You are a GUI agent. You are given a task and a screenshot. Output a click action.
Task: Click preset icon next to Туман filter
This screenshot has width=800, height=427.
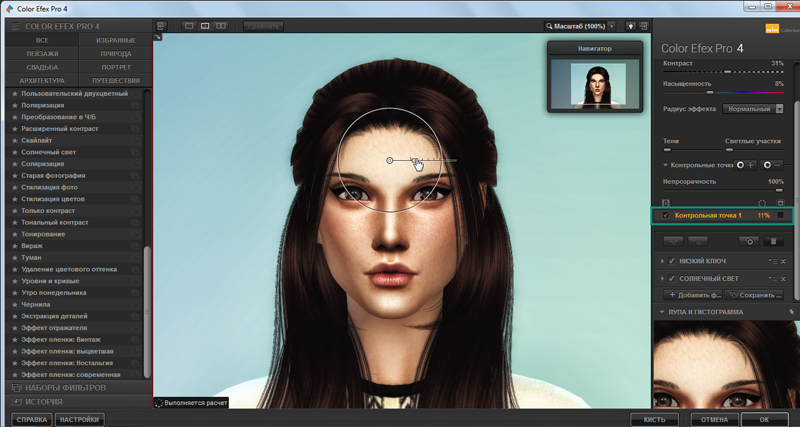point(135,258)
